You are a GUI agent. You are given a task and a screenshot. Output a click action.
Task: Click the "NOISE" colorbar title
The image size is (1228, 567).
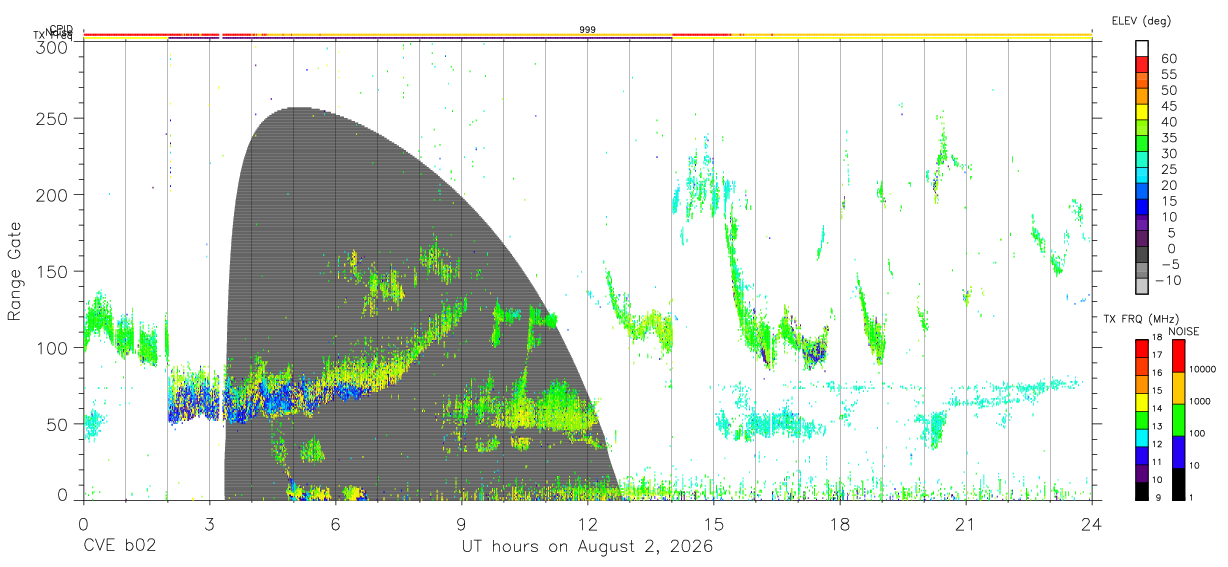pyautogui.click(x=1183, y=331)
